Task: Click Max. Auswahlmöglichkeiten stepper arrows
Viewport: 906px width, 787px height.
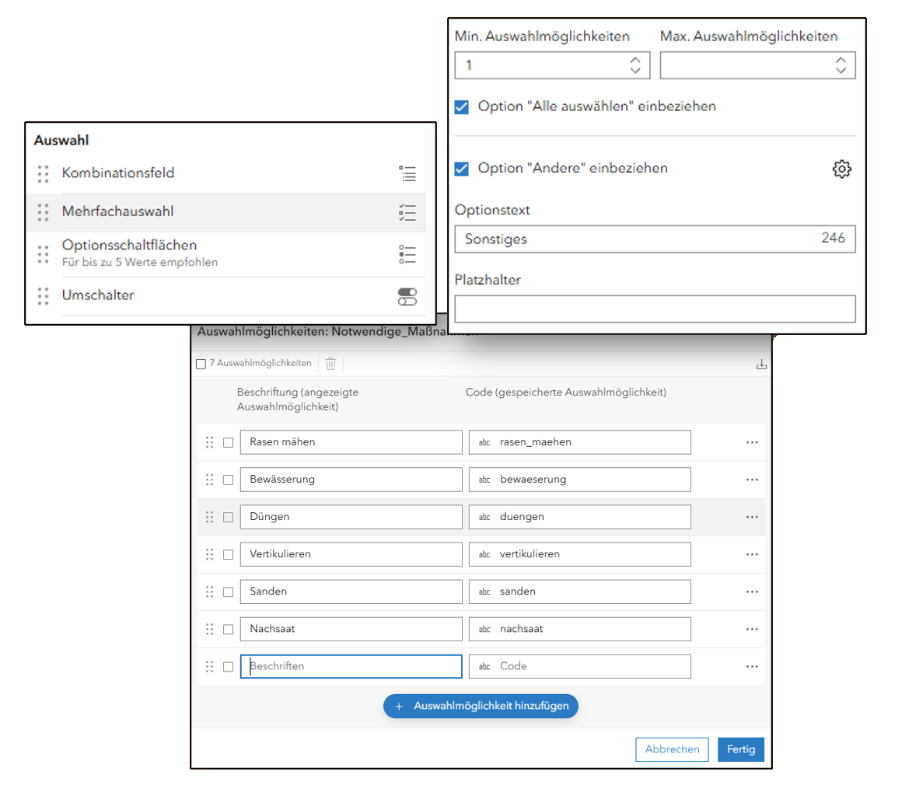Action: point(841,65)
